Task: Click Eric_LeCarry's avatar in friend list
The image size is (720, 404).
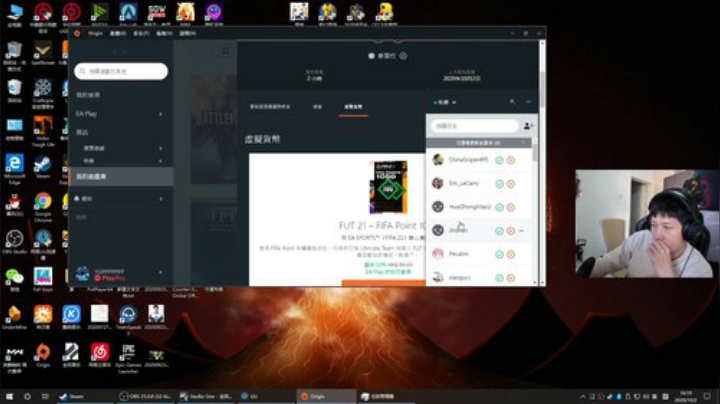Action: [438, 183]
